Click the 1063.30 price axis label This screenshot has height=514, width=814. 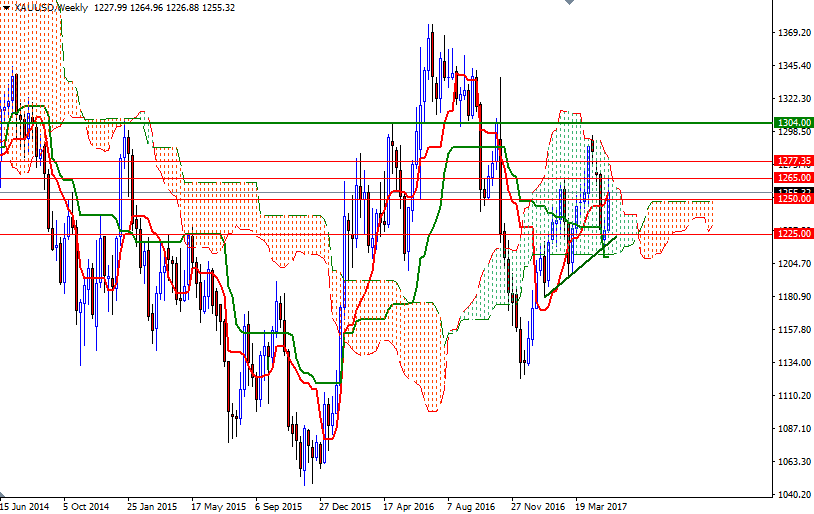click(x=794, y=462)
